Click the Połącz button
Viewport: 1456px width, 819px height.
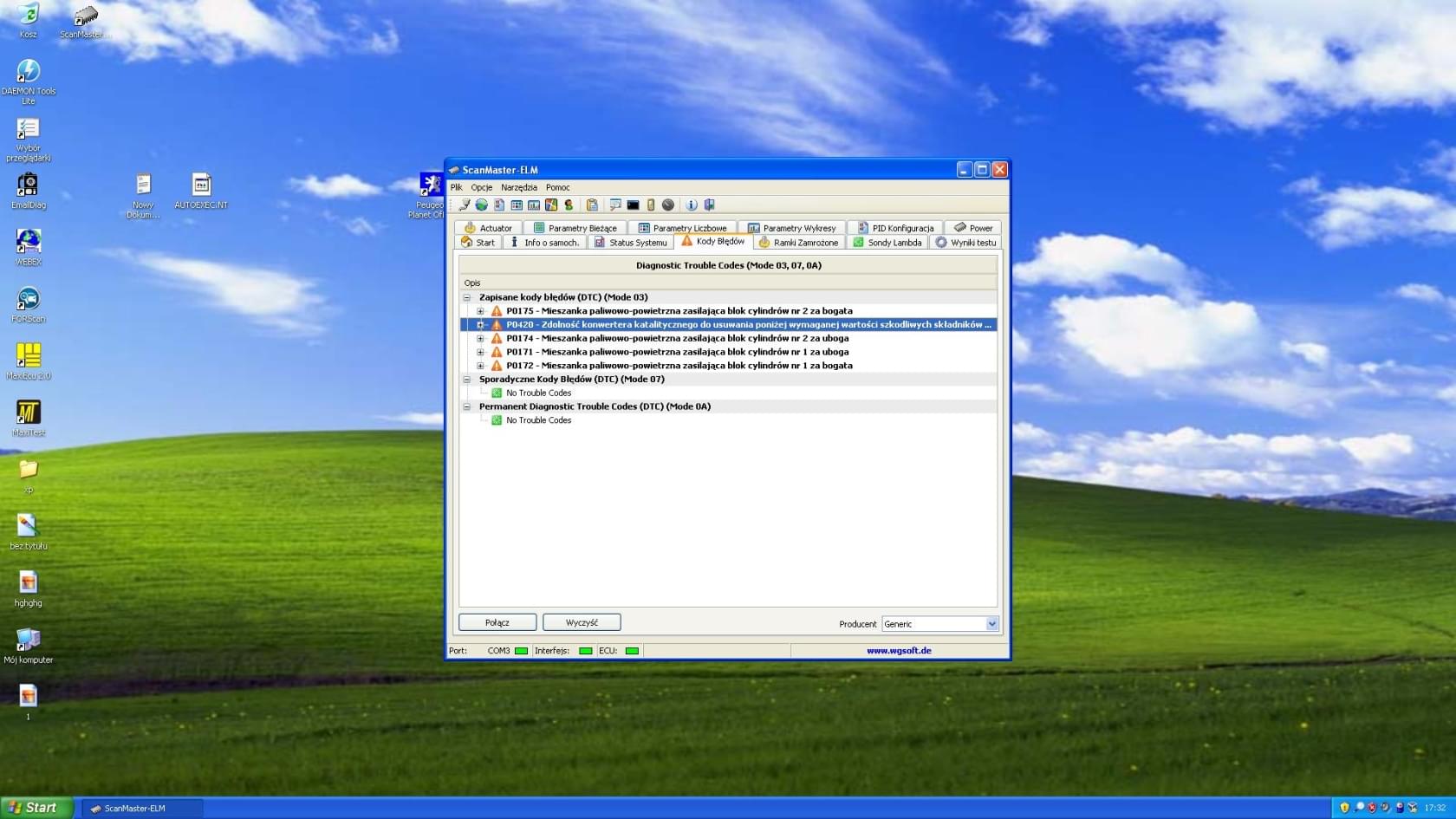click(497, 622)
